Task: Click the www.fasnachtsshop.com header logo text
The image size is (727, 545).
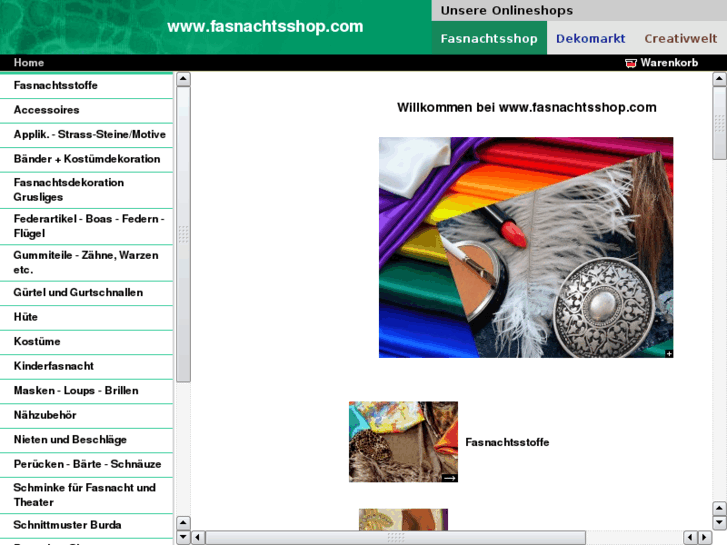Action: click(x=265, y=26)
